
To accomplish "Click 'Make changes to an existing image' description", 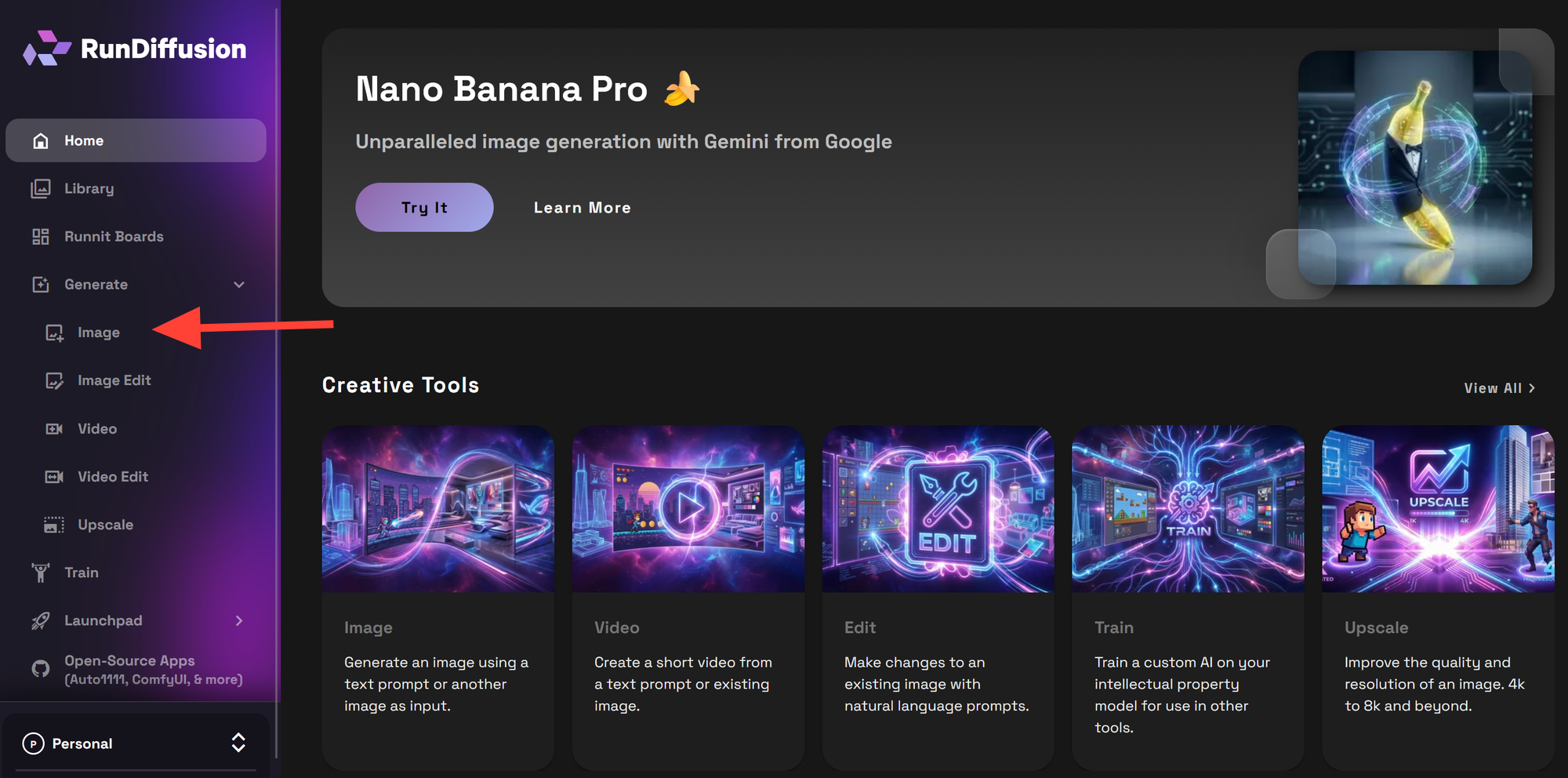I will coord(937,684).
